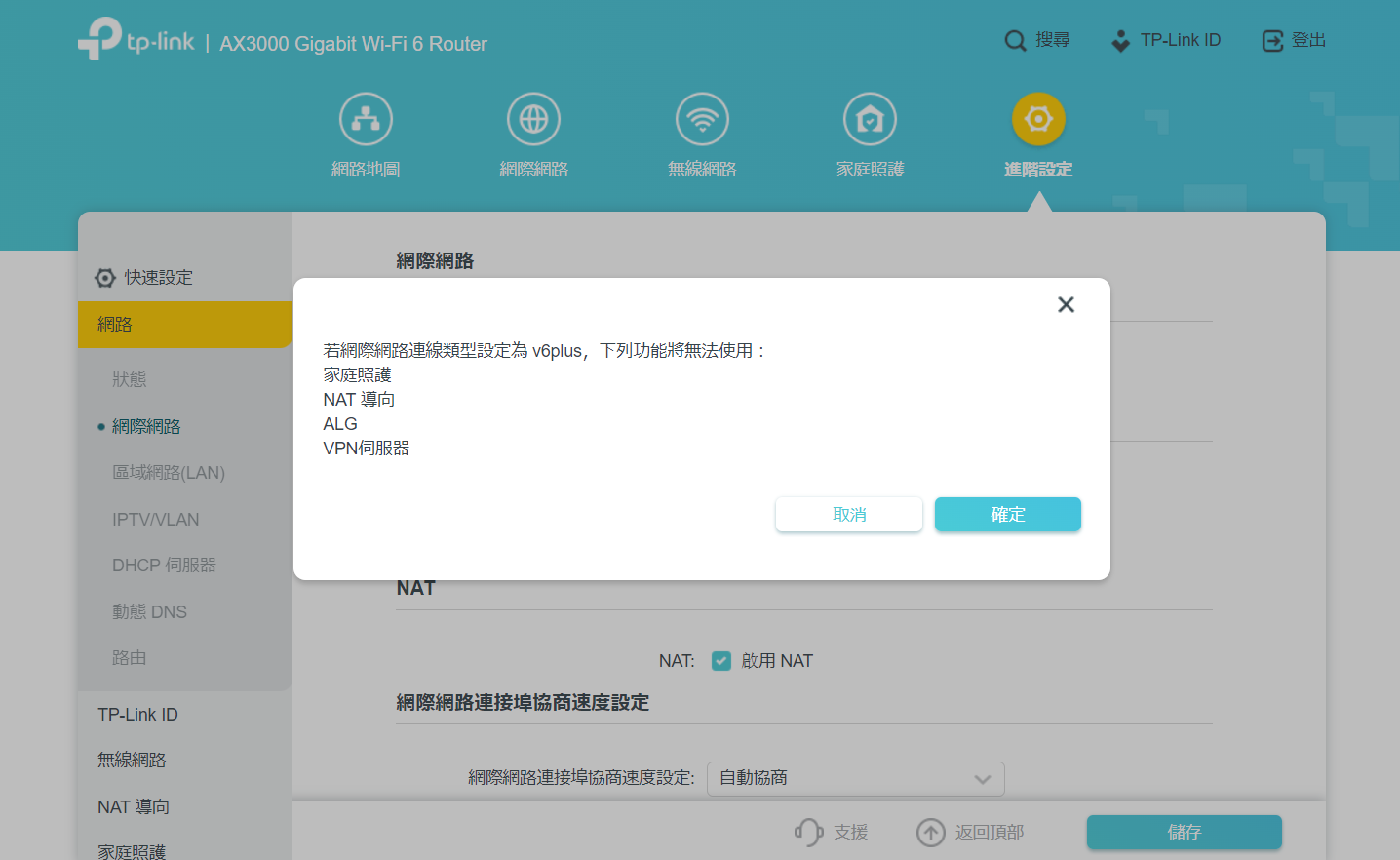Open the 網際網路連接埠協商速度設定 dropdown
The height and width of the screenshot is (860, 1400).
pyautogui.click(x=855, y=778)
